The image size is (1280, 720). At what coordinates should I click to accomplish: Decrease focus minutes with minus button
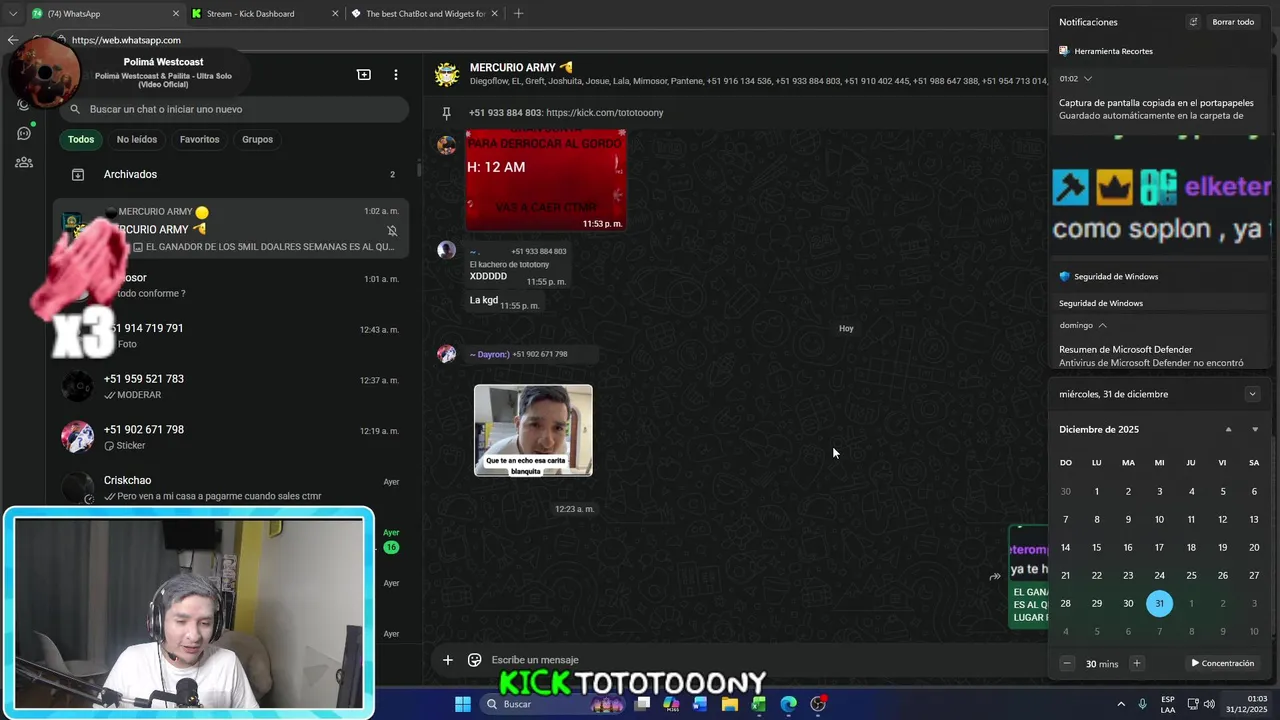click(x=1067, y=663)
